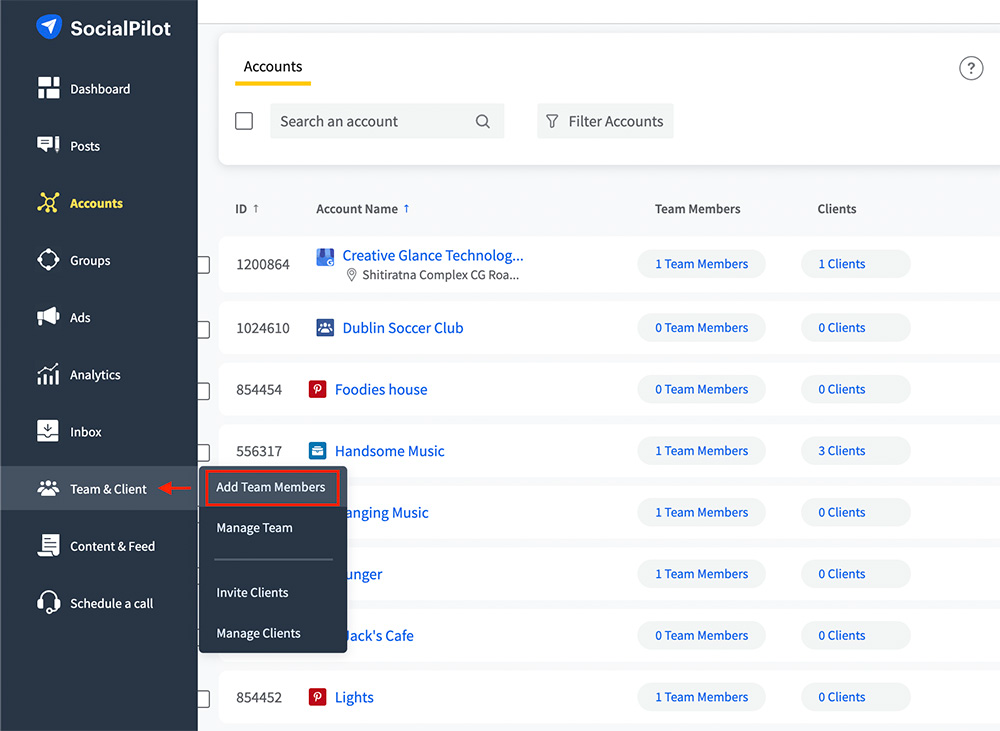Open the Posts section icon

(x=48, y=145)
